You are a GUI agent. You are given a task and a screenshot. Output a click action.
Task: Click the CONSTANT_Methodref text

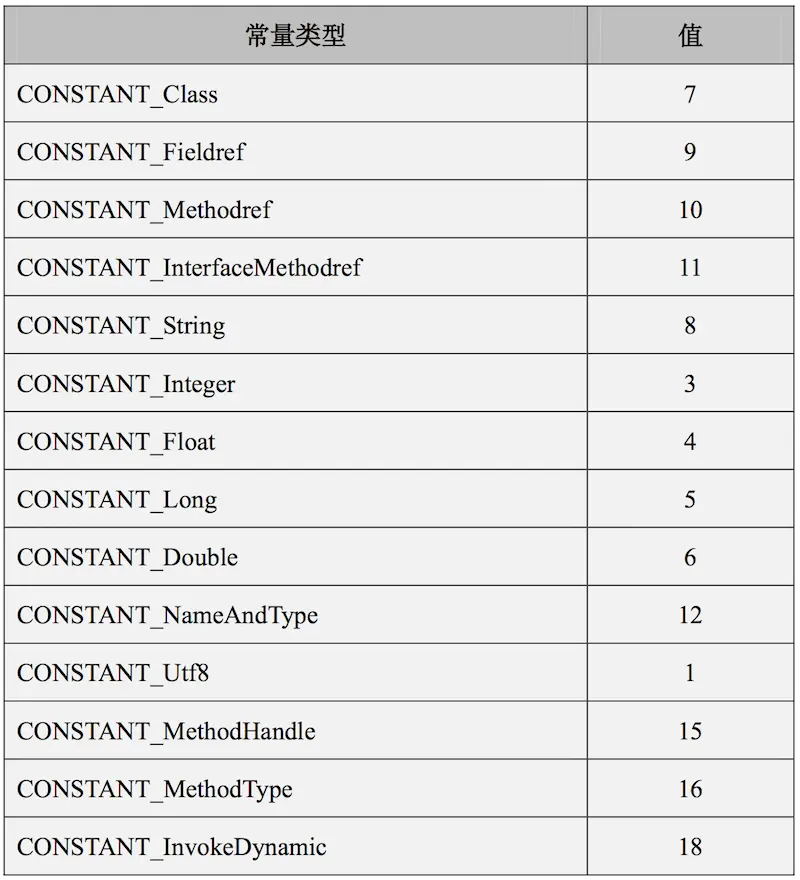tap(144, 210)
